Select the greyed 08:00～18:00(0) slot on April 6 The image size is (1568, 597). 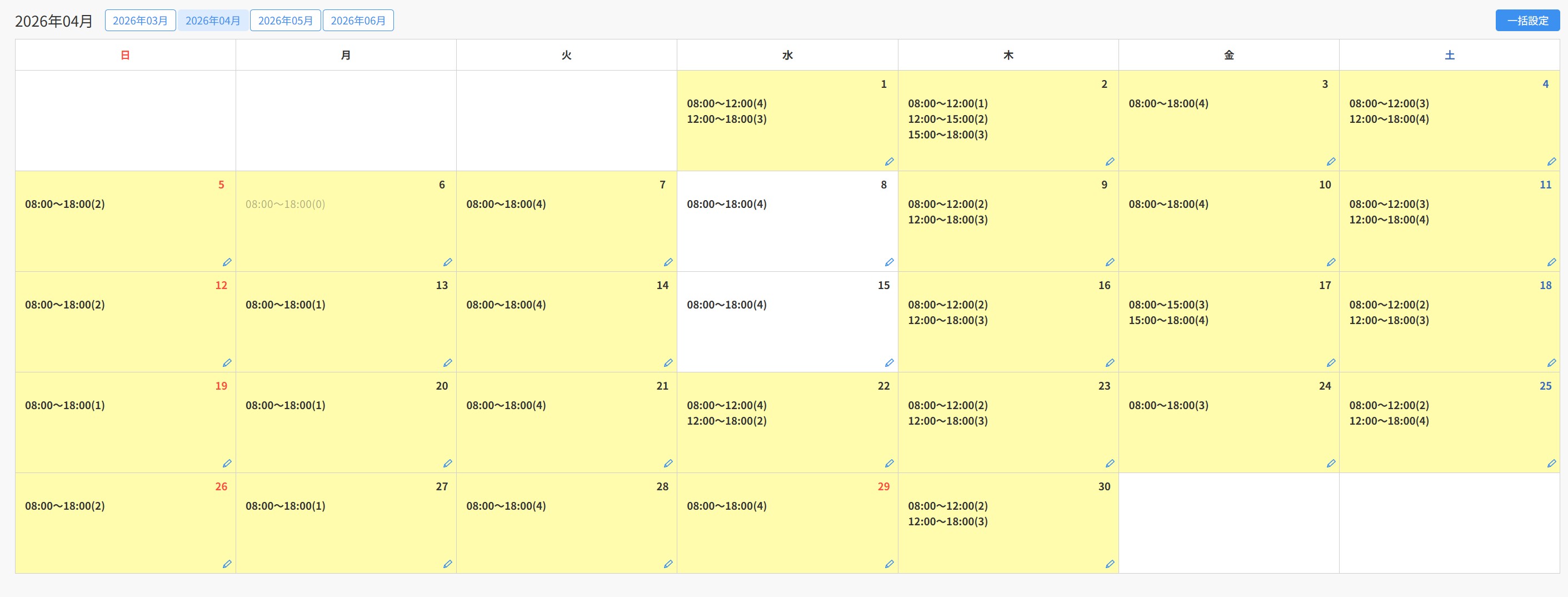coord(285,204)
